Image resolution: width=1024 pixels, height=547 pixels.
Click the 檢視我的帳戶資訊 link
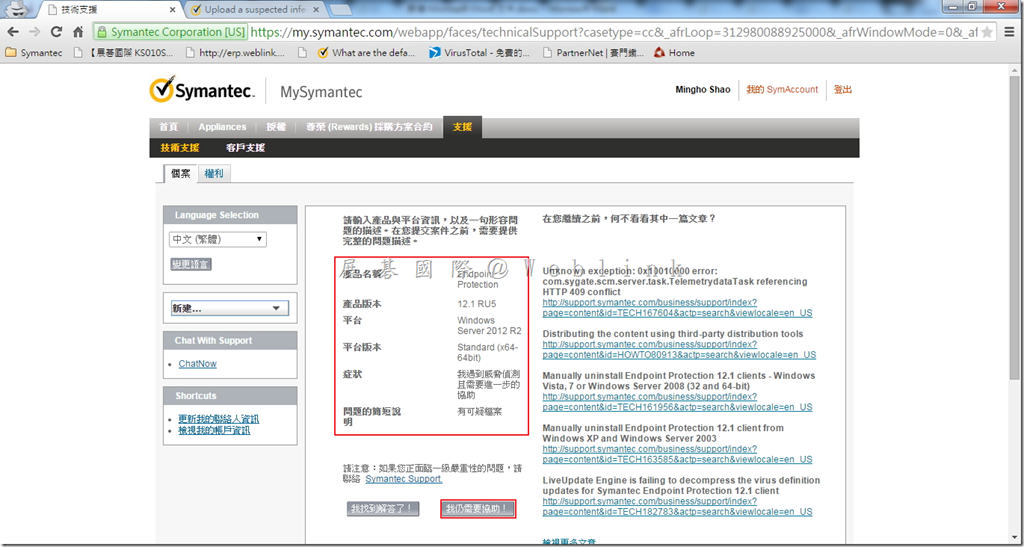214,430
